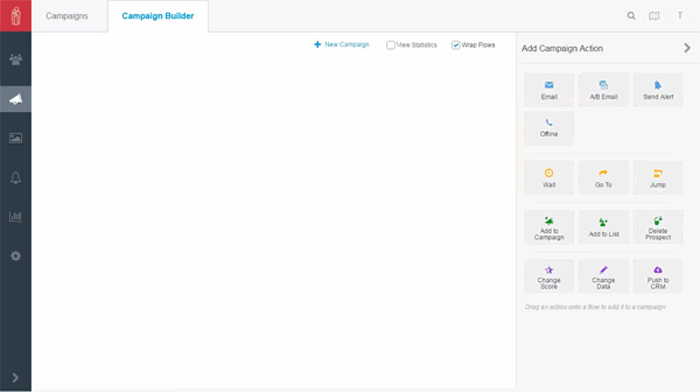The image size is (700, 392).
Task: Open the map/guide icon in header
Action: [x=654, y=16]
